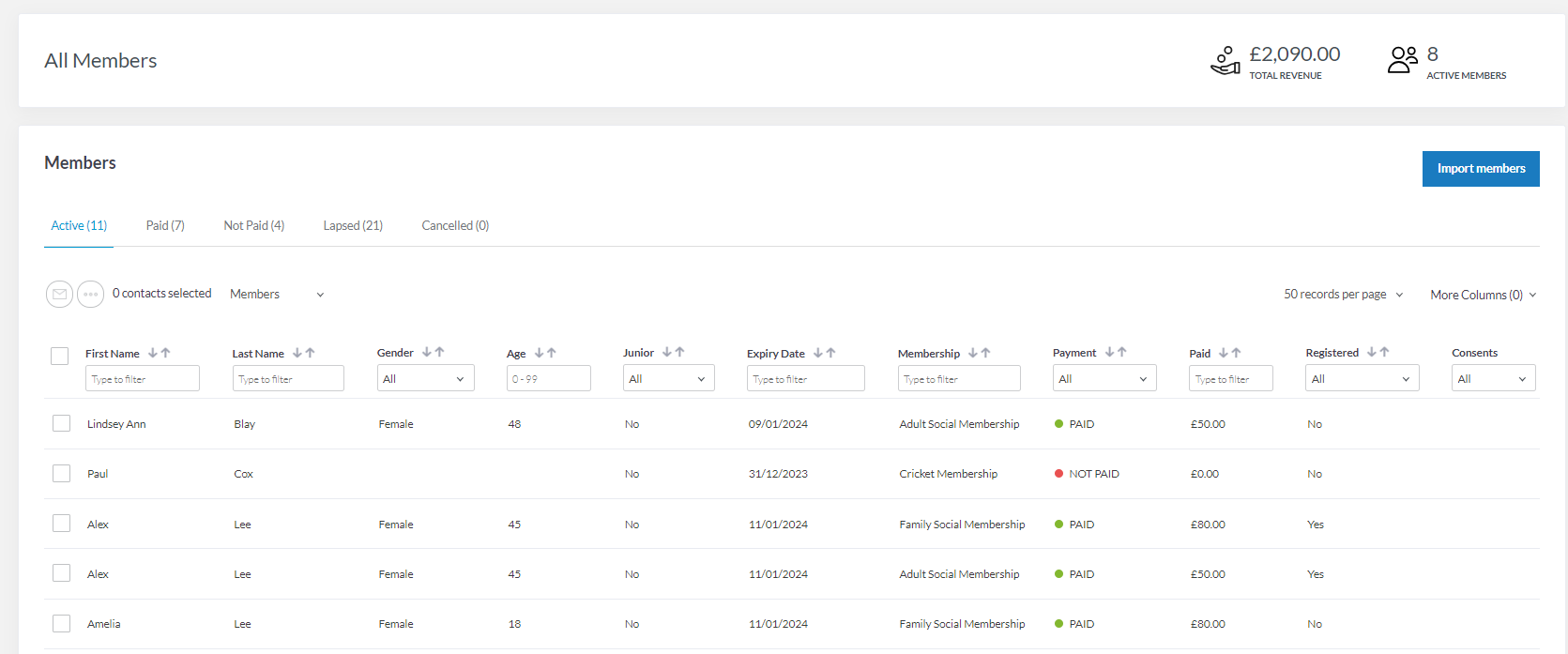
Task: Click the first name 'Amelia'
Action: pos(104,624)
